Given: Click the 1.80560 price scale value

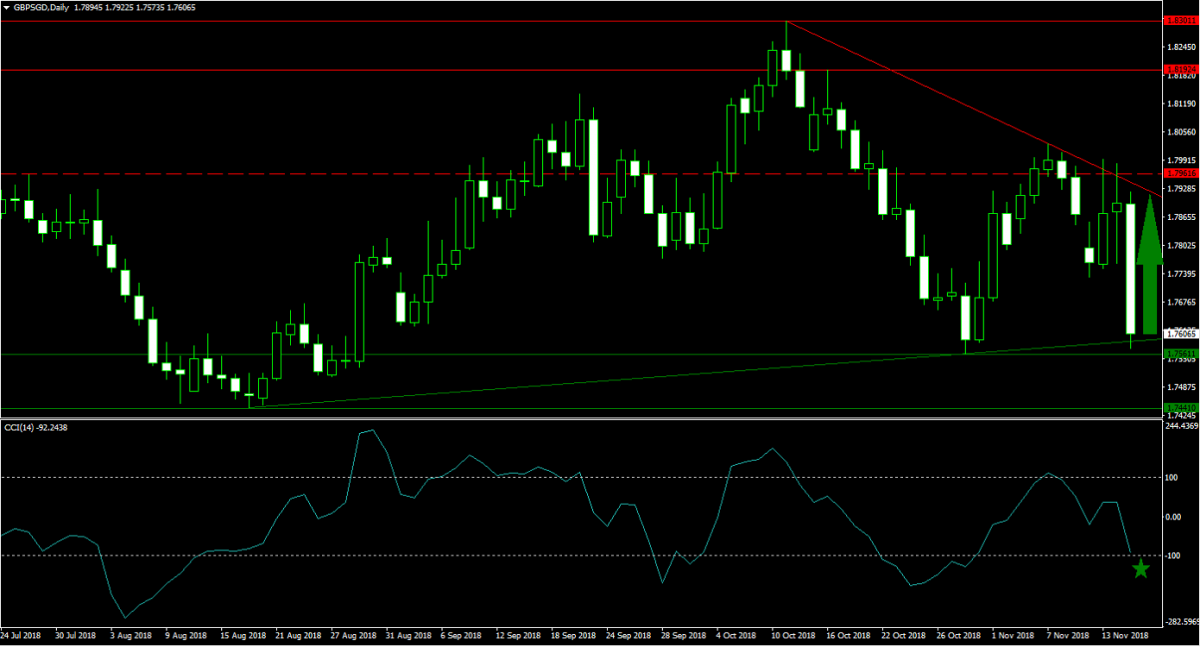Looking at the screenshot, I should coord(1182,131).
